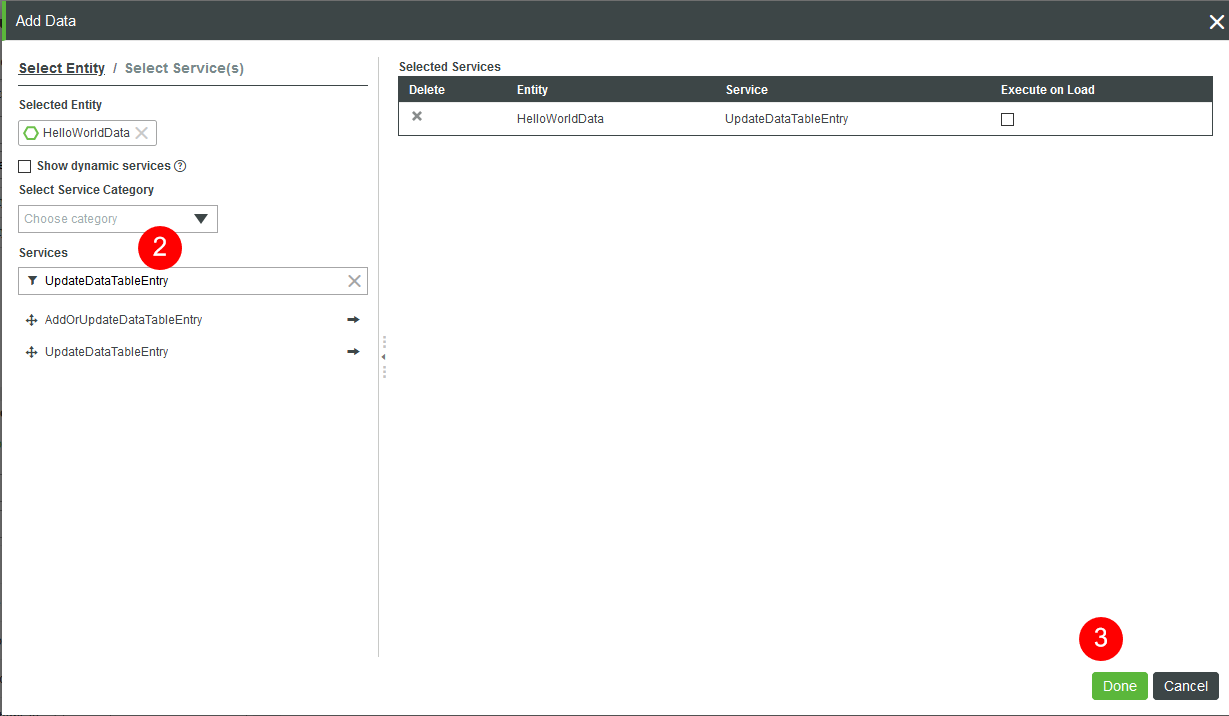Add UpdateDataTableEntry using its arrow

[x=352, y=351]
